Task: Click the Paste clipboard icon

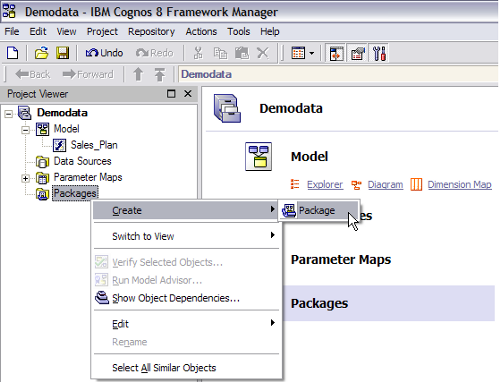Action: (x=242, y=53)
